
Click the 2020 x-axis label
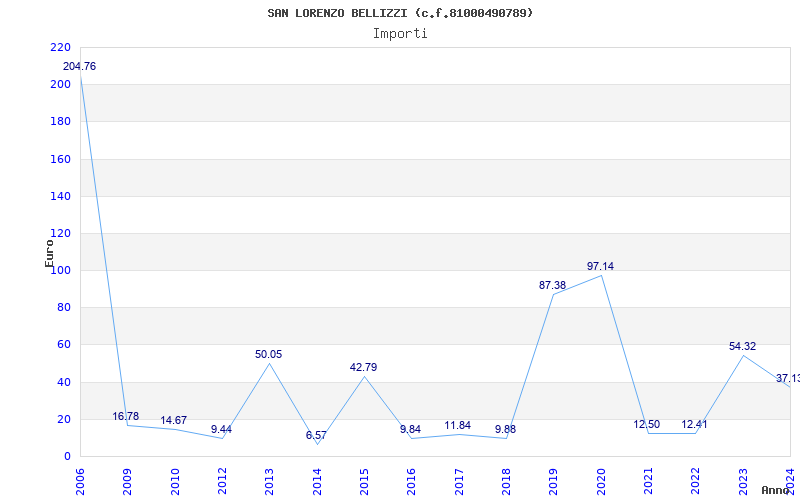[601, 482]
